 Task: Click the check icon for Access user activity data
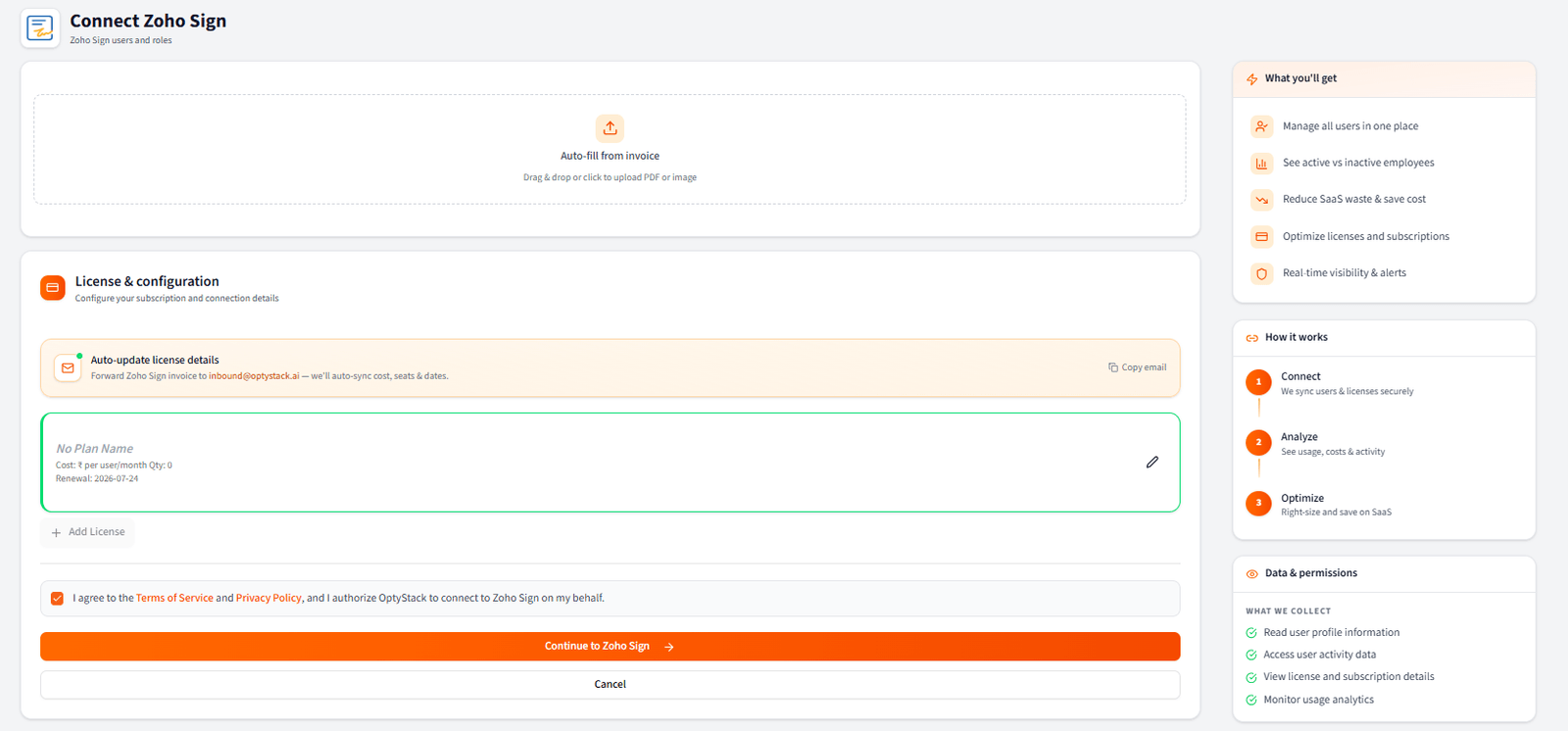(1250, 656)
